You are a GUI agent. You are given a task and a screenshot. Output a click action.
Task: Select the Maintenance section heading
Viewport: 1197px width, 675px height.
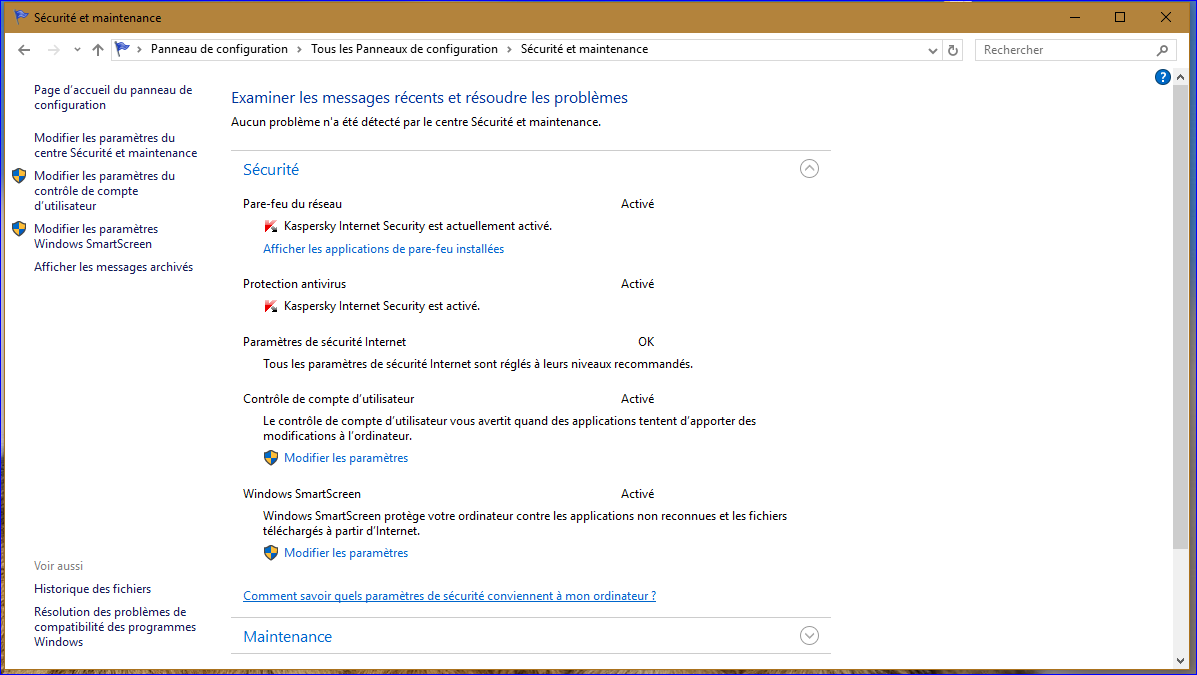287,637
